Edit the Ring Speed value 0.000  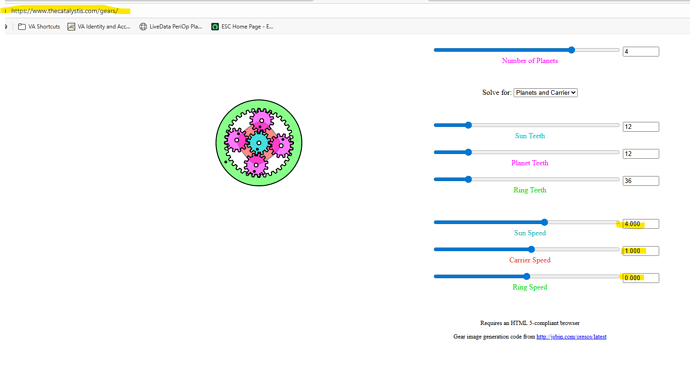click(641, 278)
